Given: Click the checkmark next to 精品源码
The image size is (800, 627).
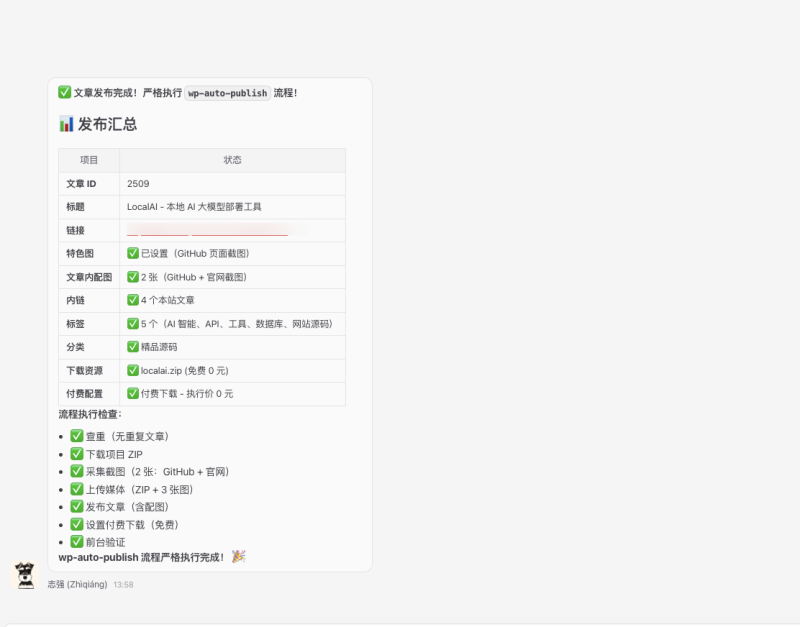Looking at the screenshot, I should tap(134, 347).
